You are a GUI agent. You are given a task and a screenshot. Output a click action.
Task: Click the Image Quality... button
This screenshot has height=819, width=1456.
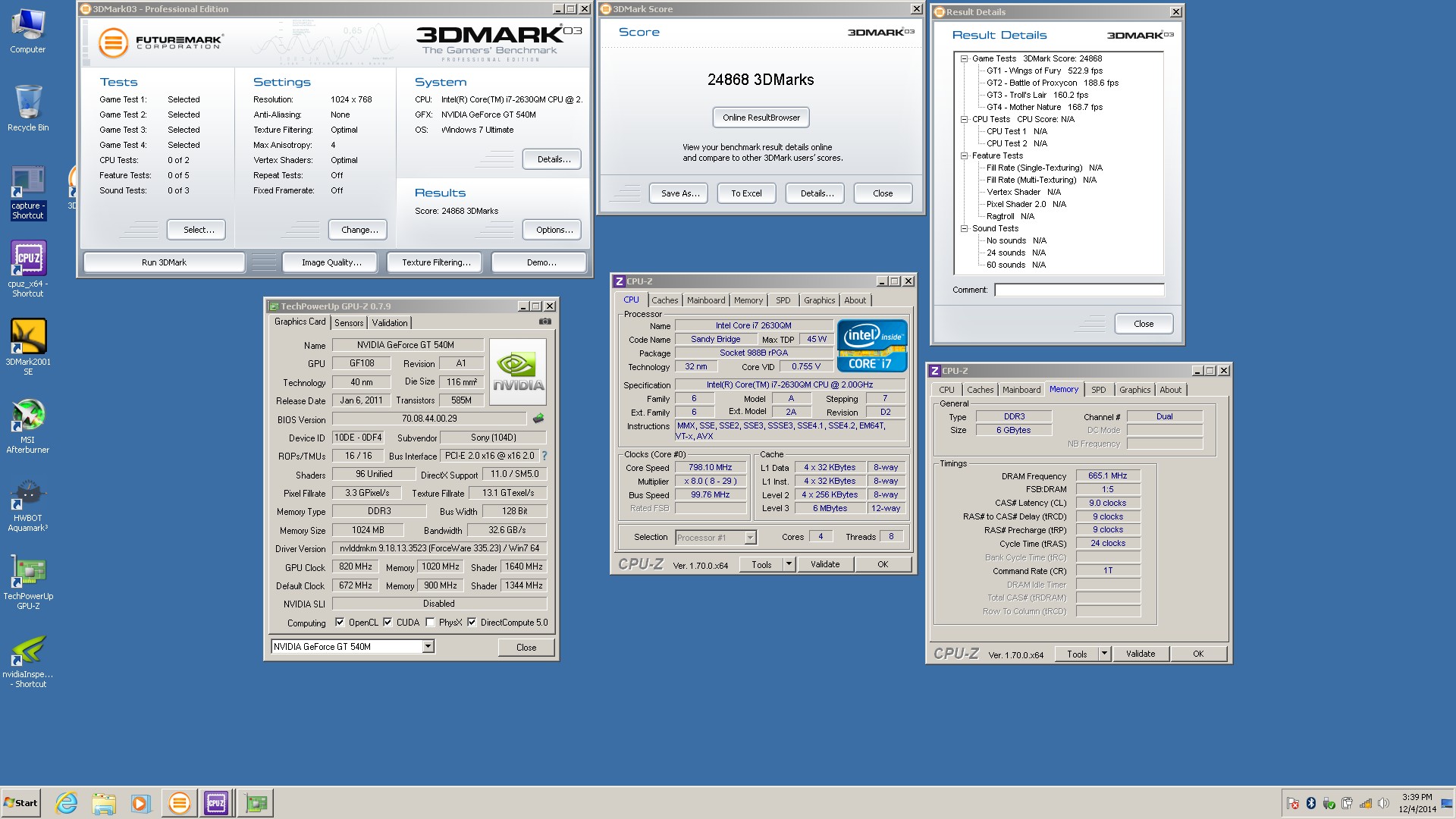point(331,262)
